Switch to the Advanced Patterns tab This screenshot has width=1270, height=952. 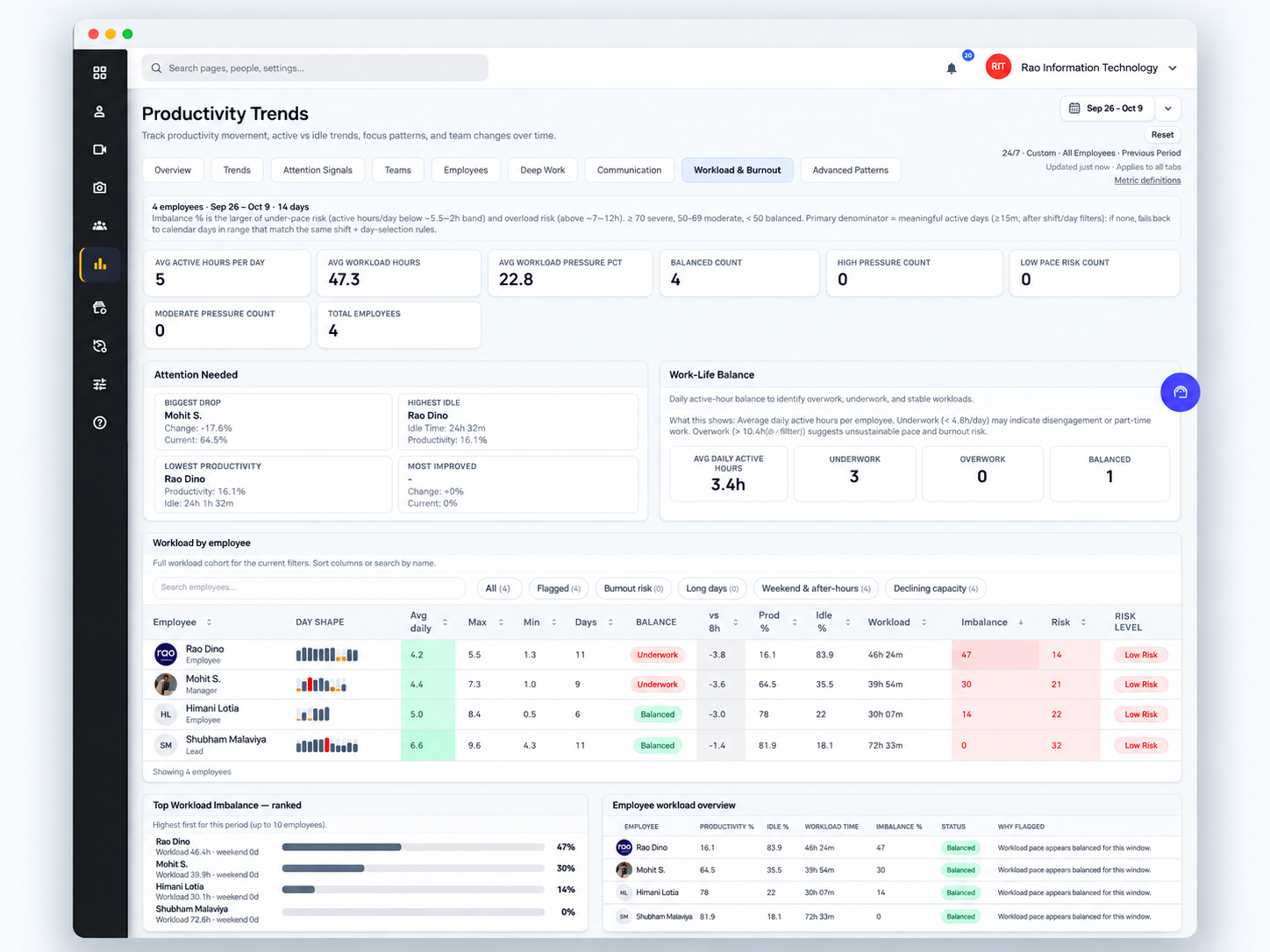(x=851, y=170)
